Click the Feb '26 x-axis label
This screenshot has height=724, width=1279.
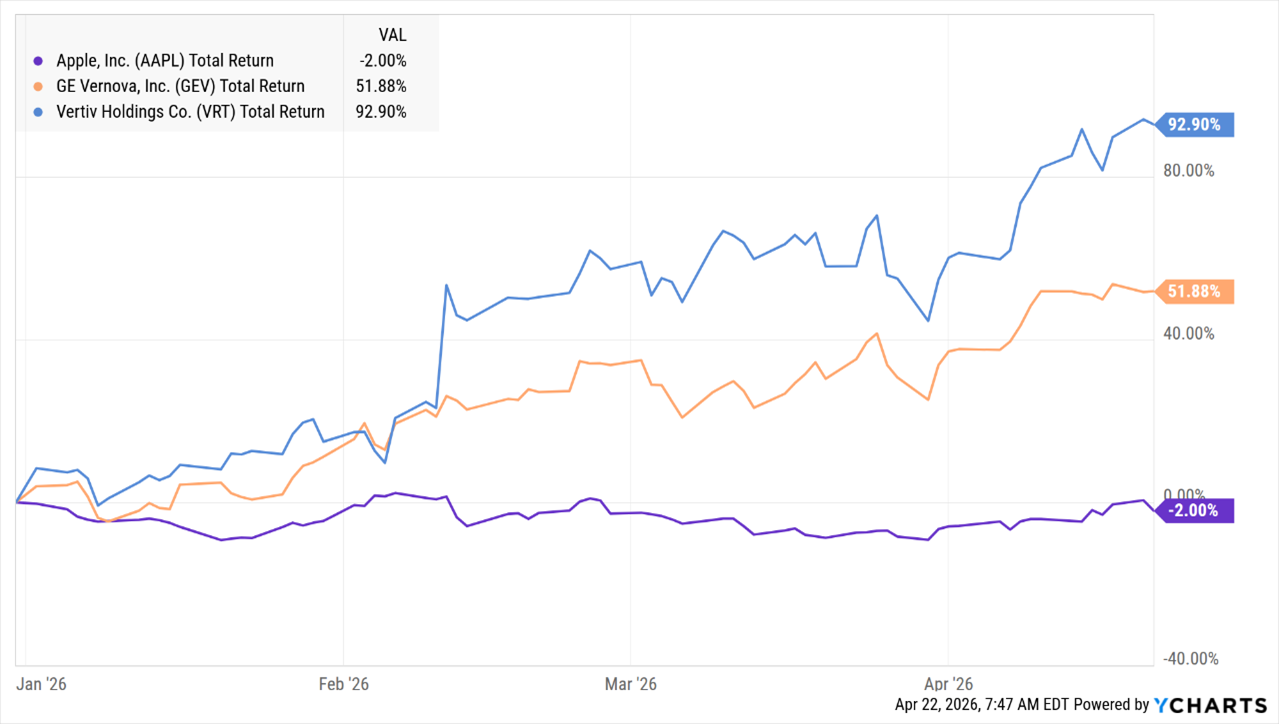click(x=343, y=684)
